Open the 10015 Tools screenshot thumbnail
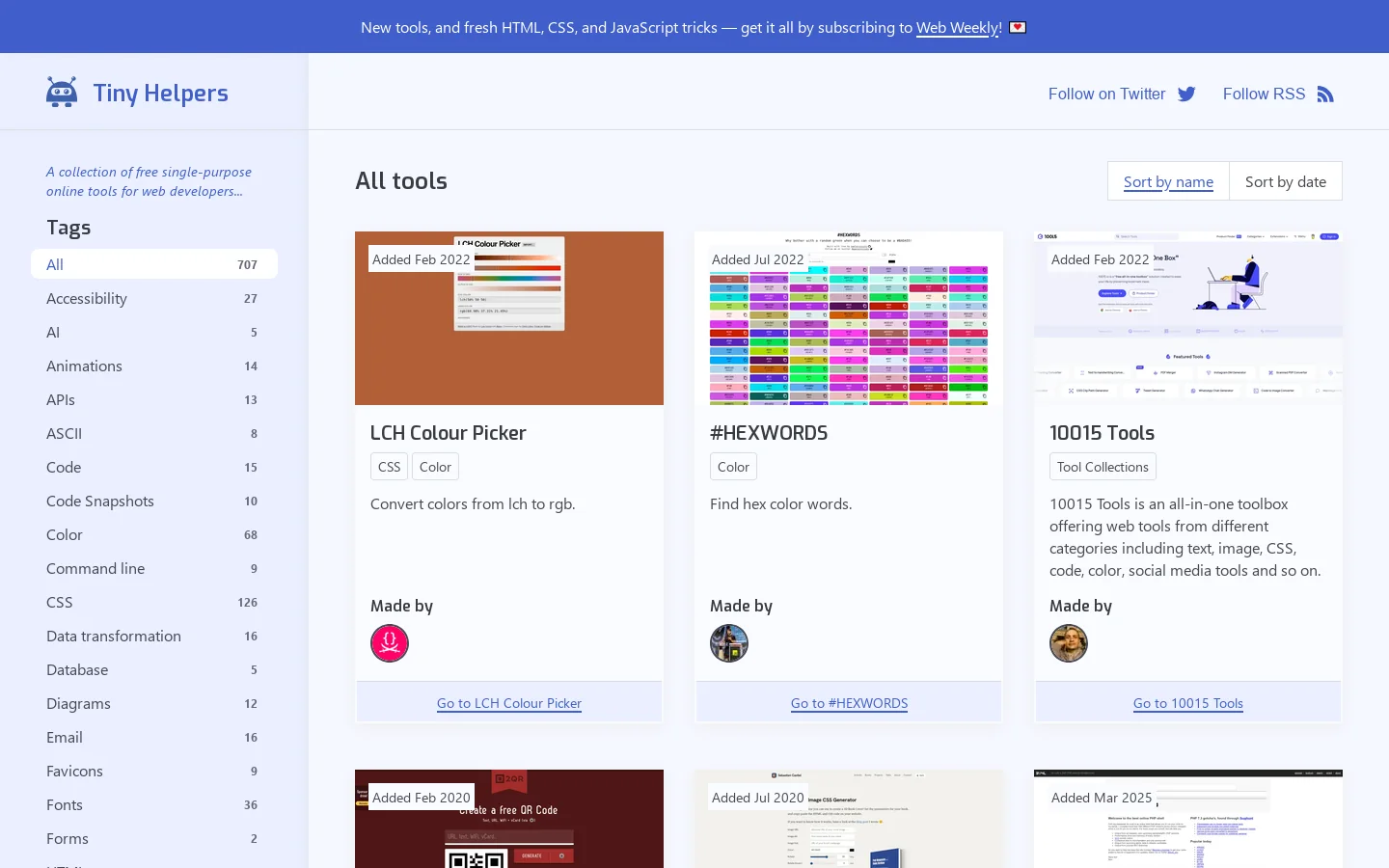Image resolution: width=1389 pixels, height=868 pixels. click(1188, 318)
